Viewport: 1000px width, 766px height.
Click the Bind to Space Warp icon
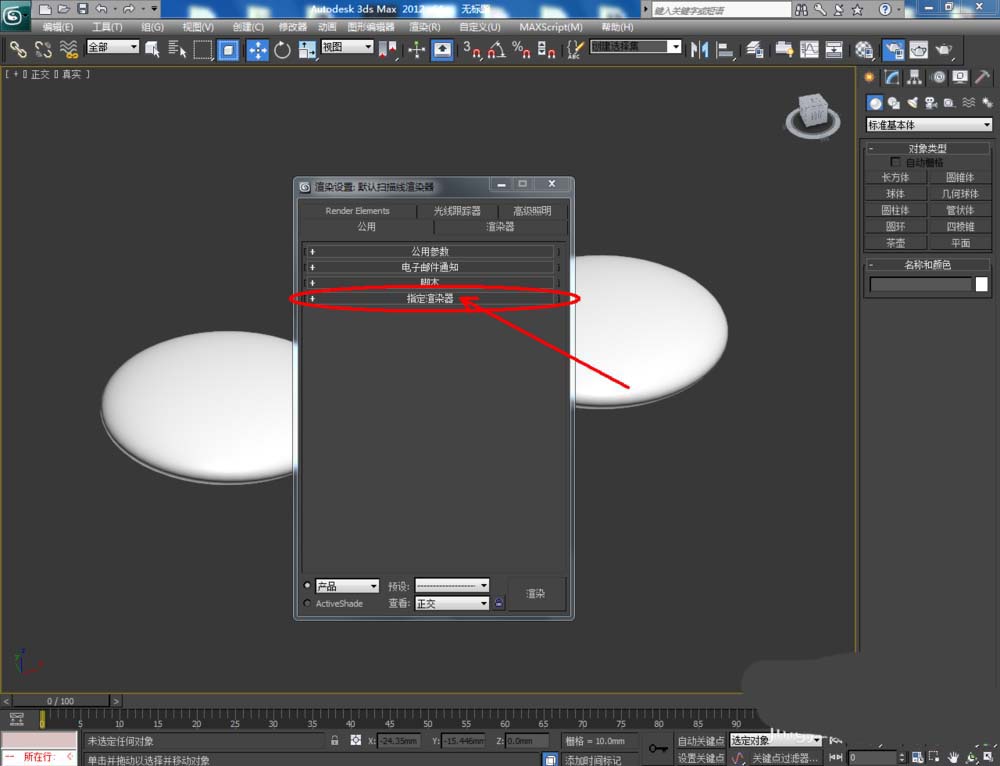click(68, 50)
